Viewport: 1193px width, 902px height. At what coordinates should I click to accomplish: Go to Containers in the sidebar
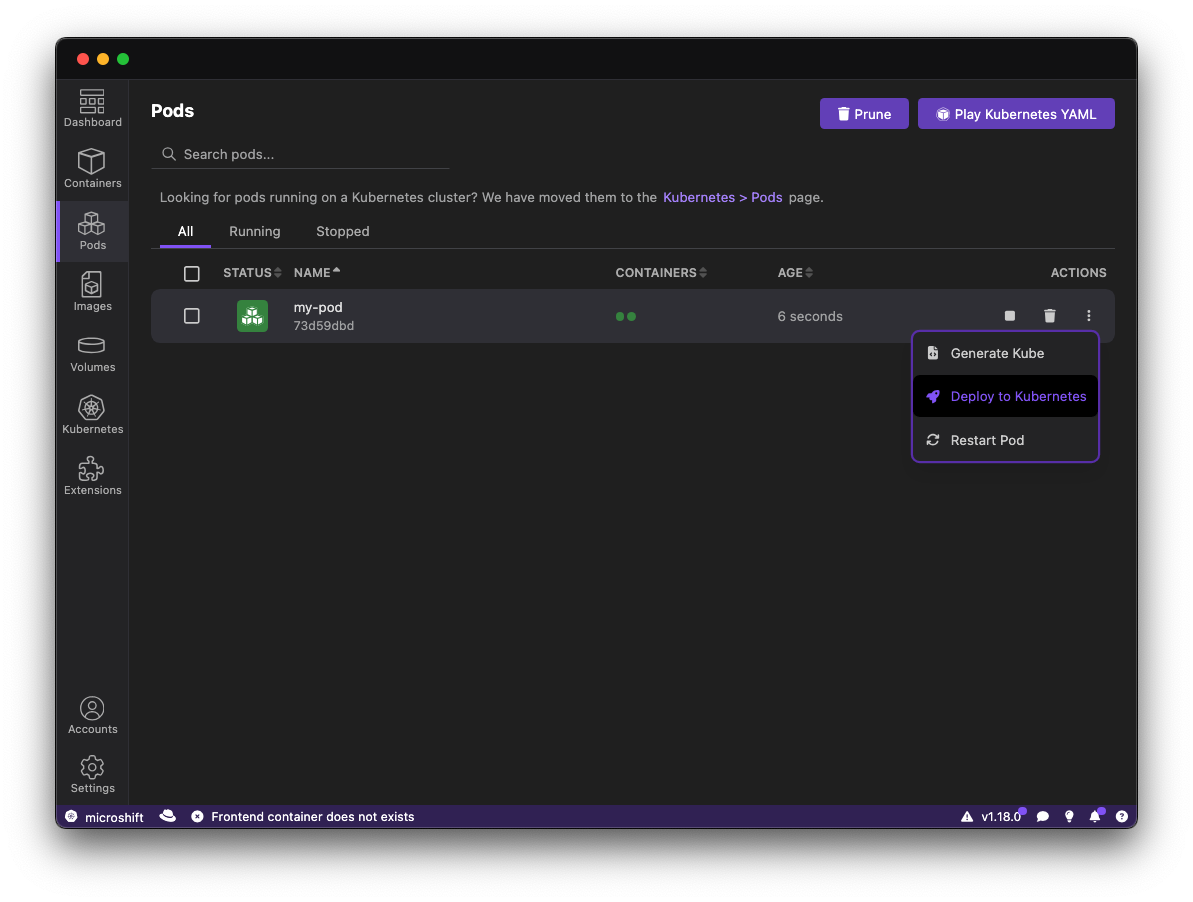point(92,169)
